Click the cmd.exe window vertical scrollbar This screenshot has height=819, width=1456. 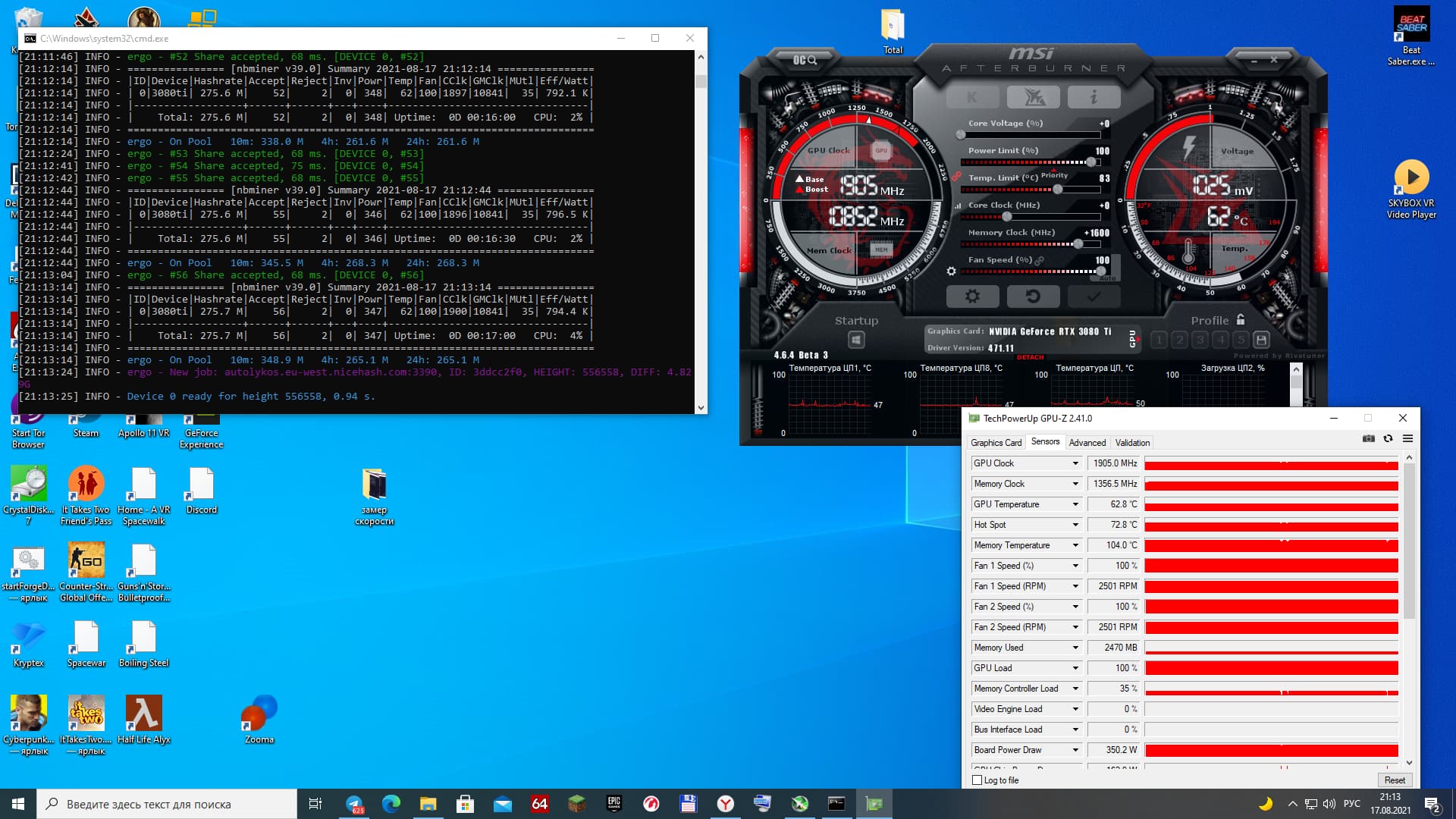pyautogui.click(x=701, y=232)
